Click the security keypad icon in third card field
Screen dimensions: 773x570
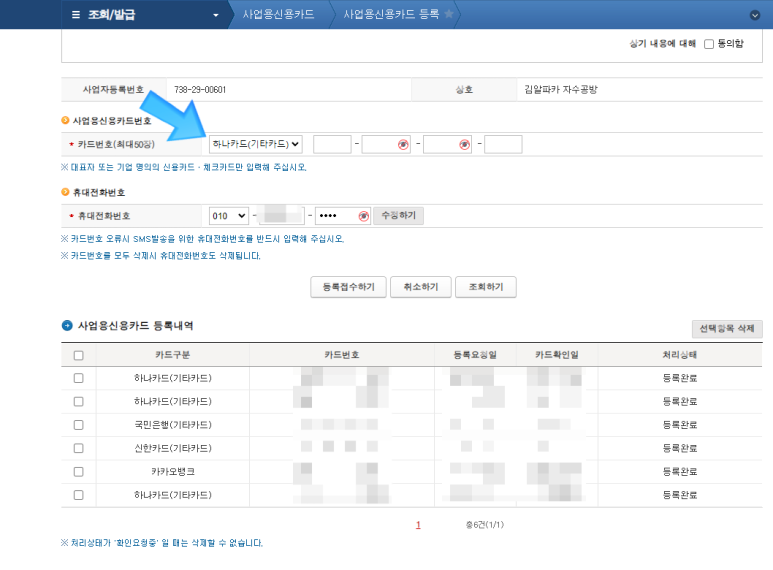pos(464,144)
